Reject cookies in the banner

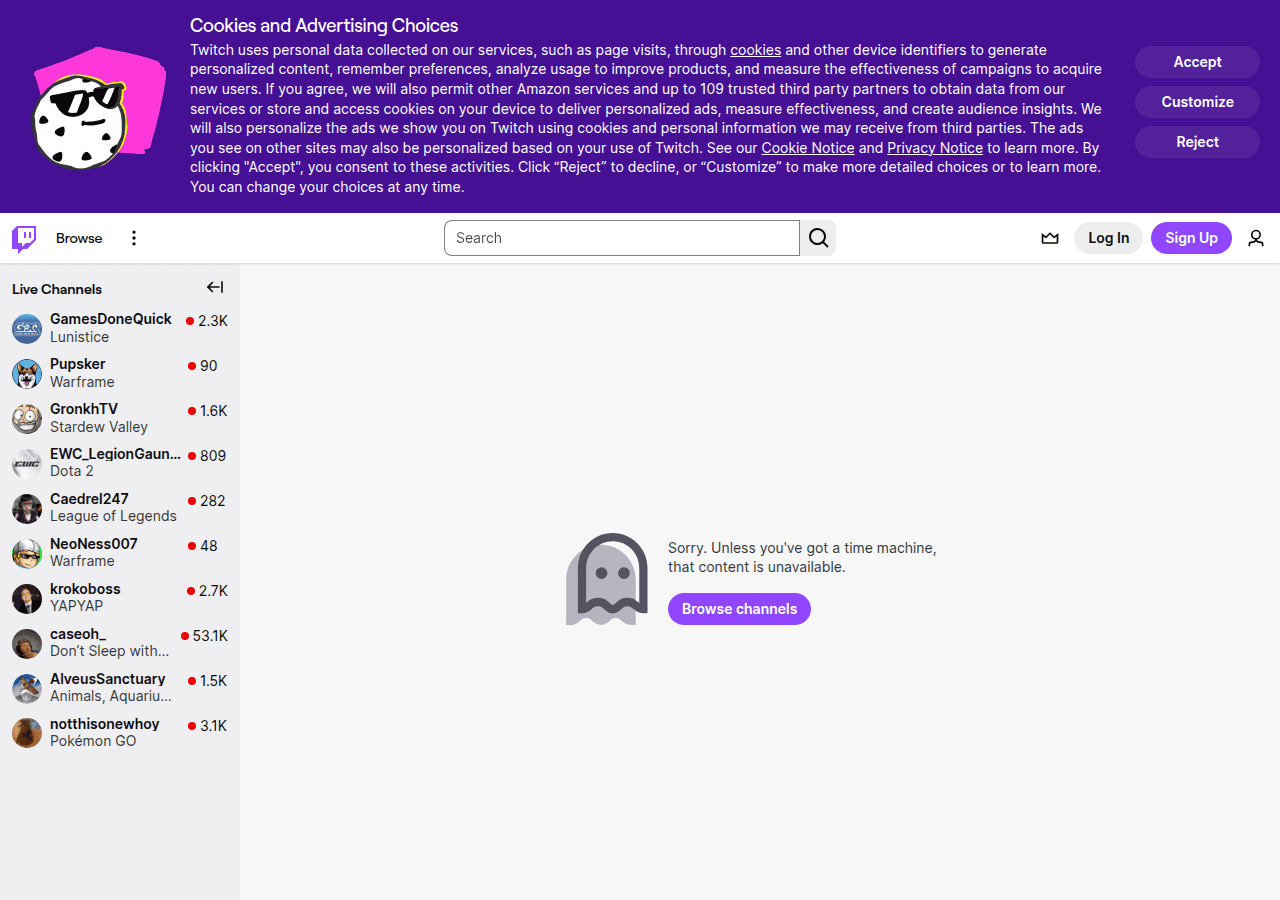1197,142
